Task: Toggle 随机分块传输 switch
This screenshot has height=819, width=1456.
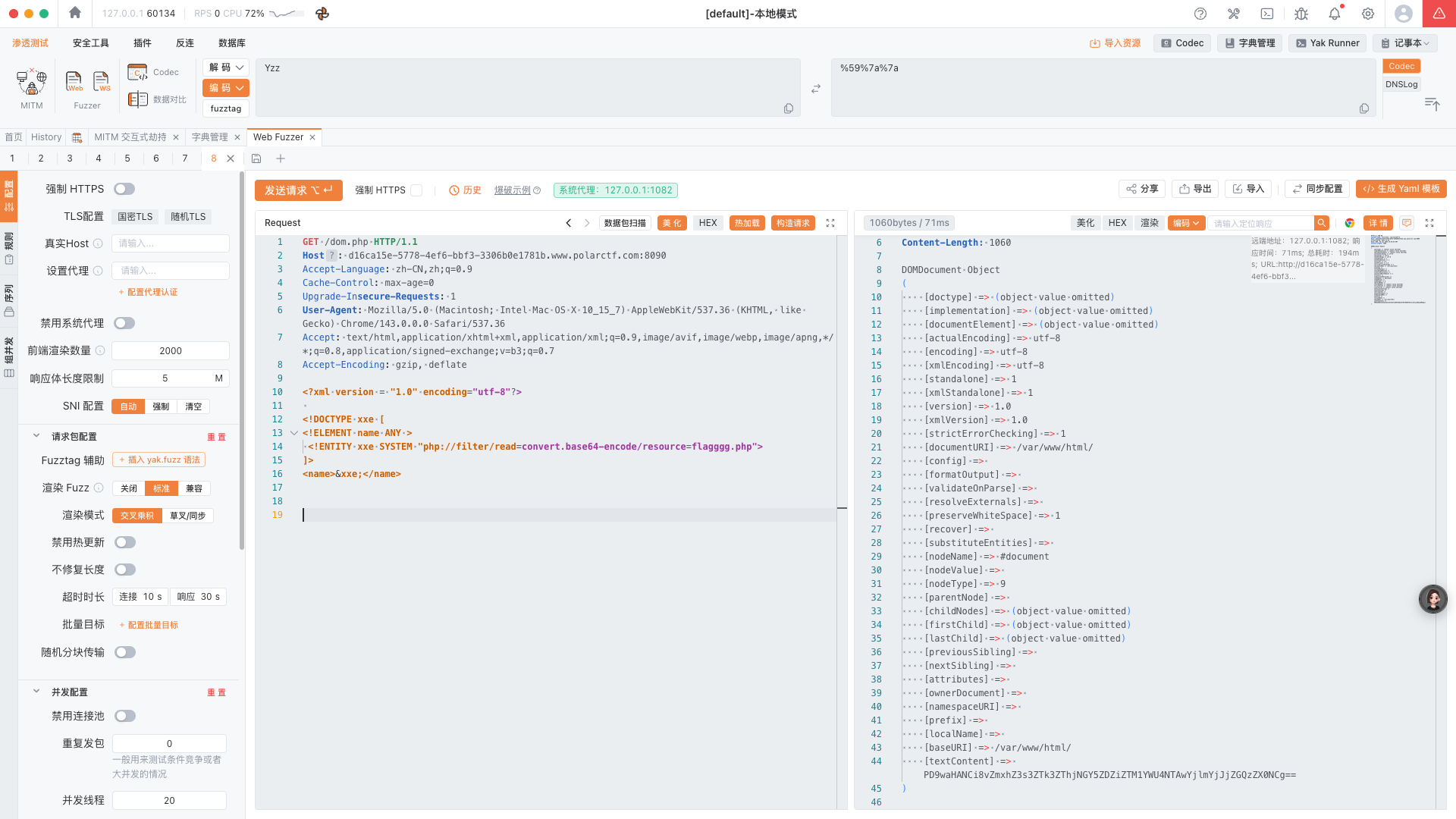Action: pyautogui.click(x=125, y=652)
